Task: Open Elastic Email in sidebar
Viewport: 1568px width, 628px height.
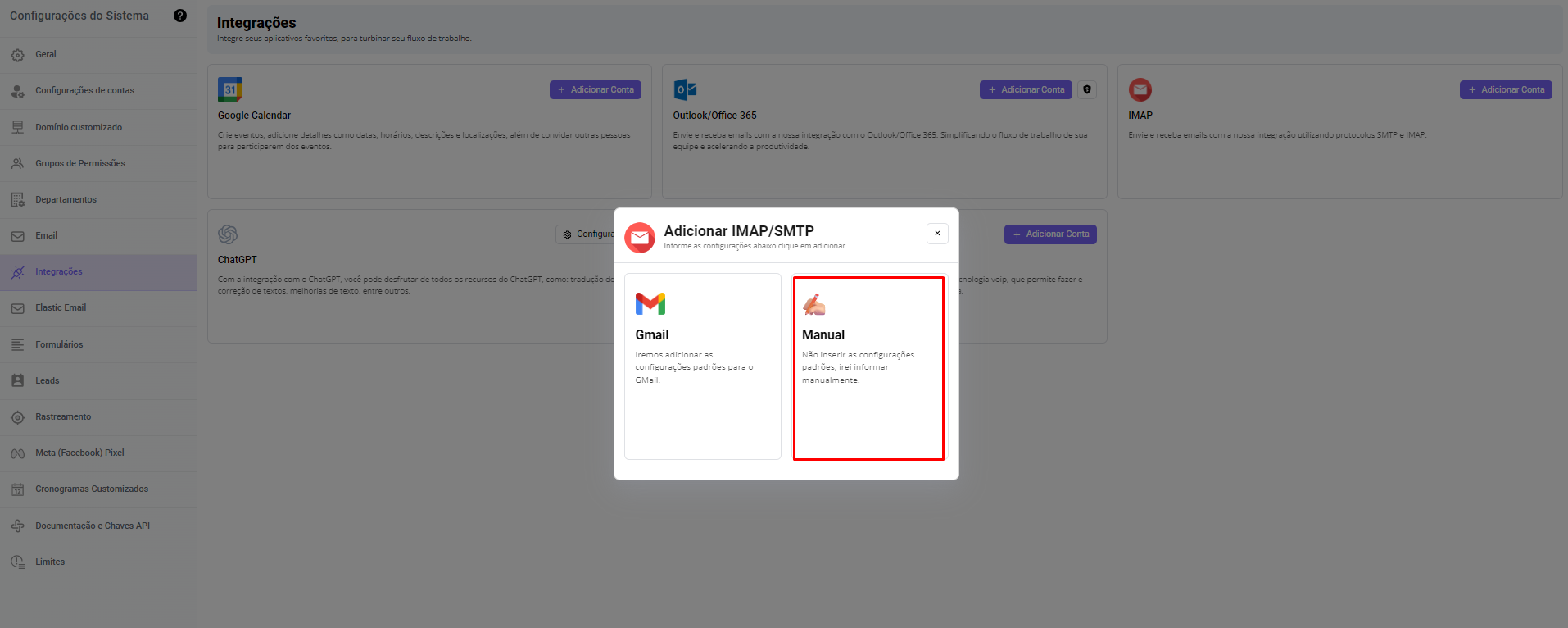Action: click(x=61, y=308)
